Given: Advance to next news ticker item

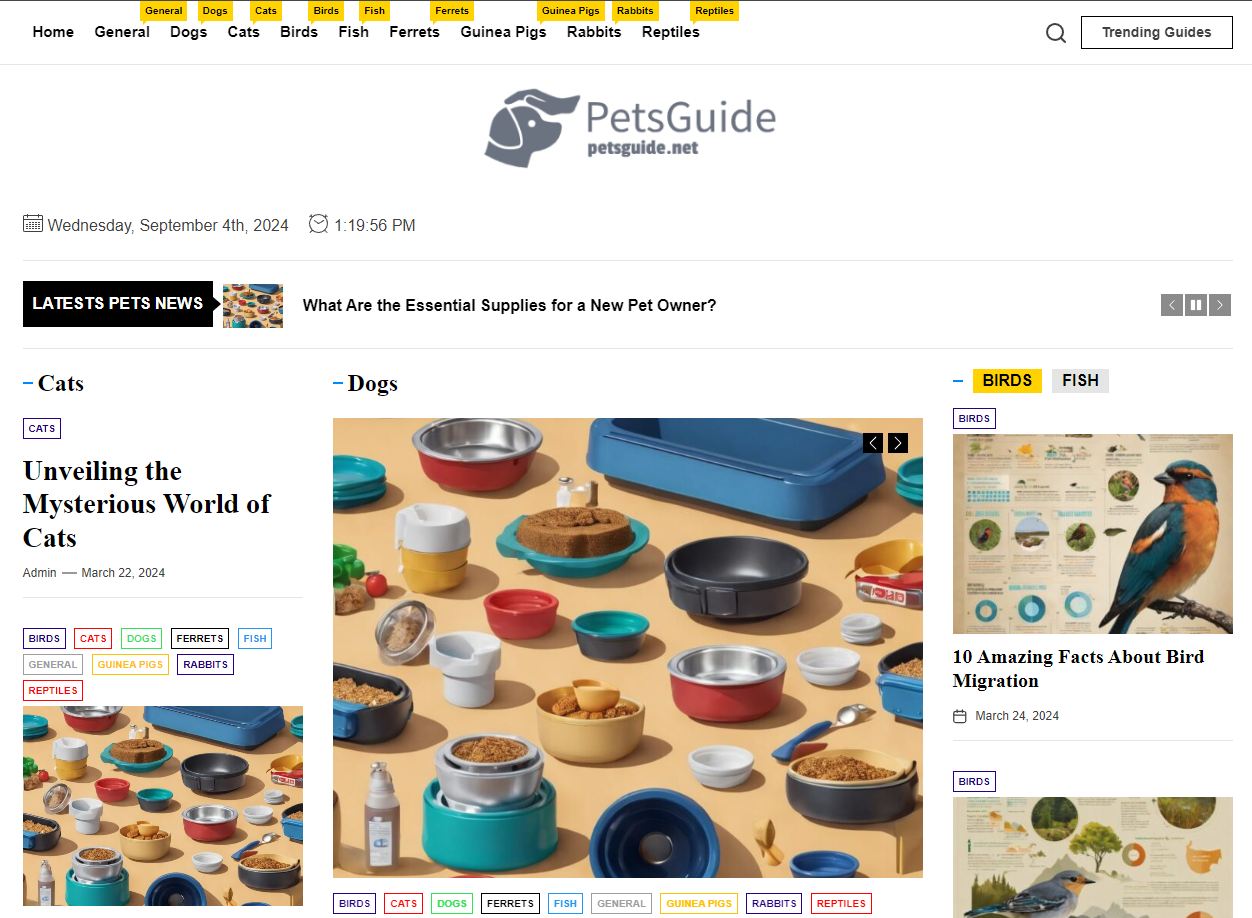Looking at the screenshot, I should pos(1220,305).
